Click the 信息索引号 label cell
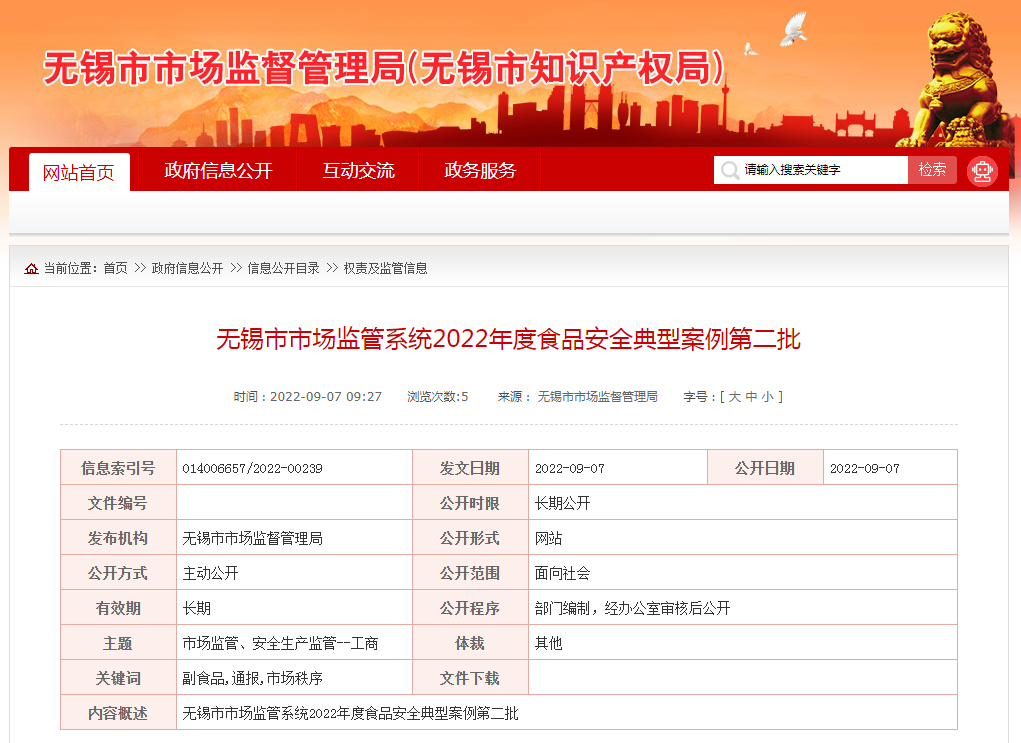Viewport: 1021px width, 743px height. pos(118,468)
